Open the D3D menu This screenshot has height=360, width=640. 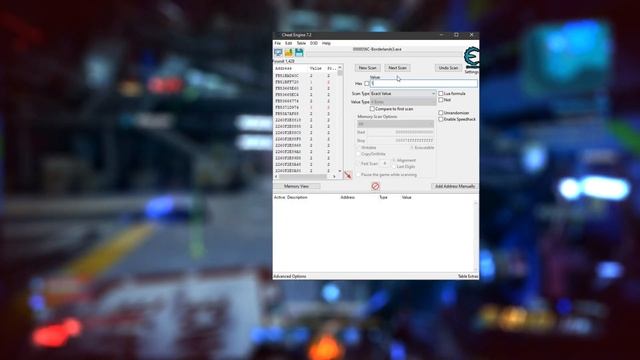click(314, 43)
